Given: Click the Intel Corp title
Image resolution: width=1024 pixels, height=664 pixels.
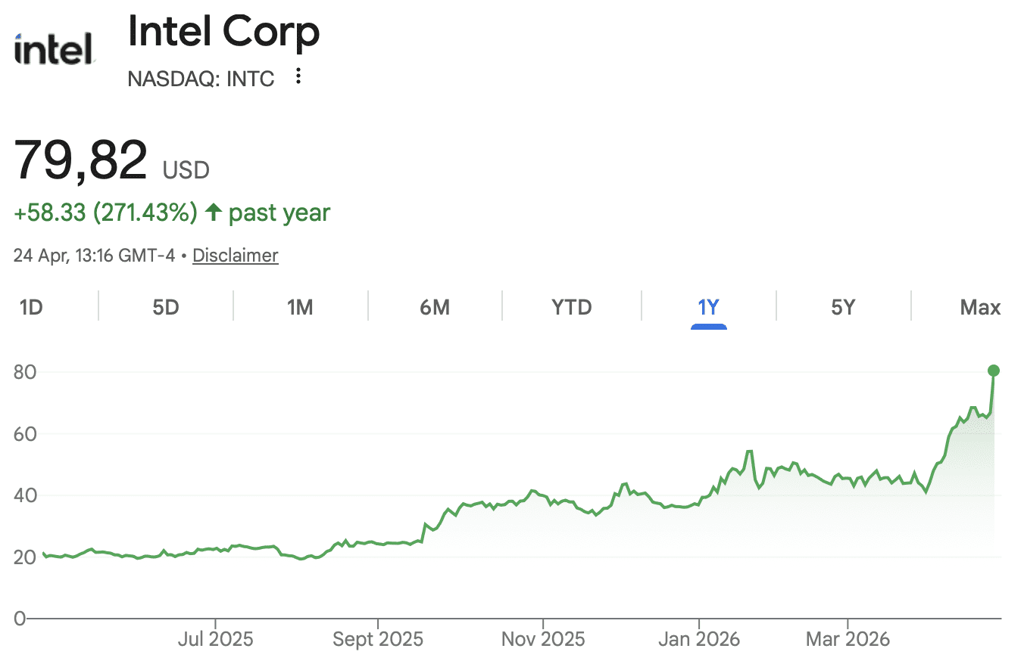Looking at the screenshot, I should pyautogui.click(x=223, y=31).
